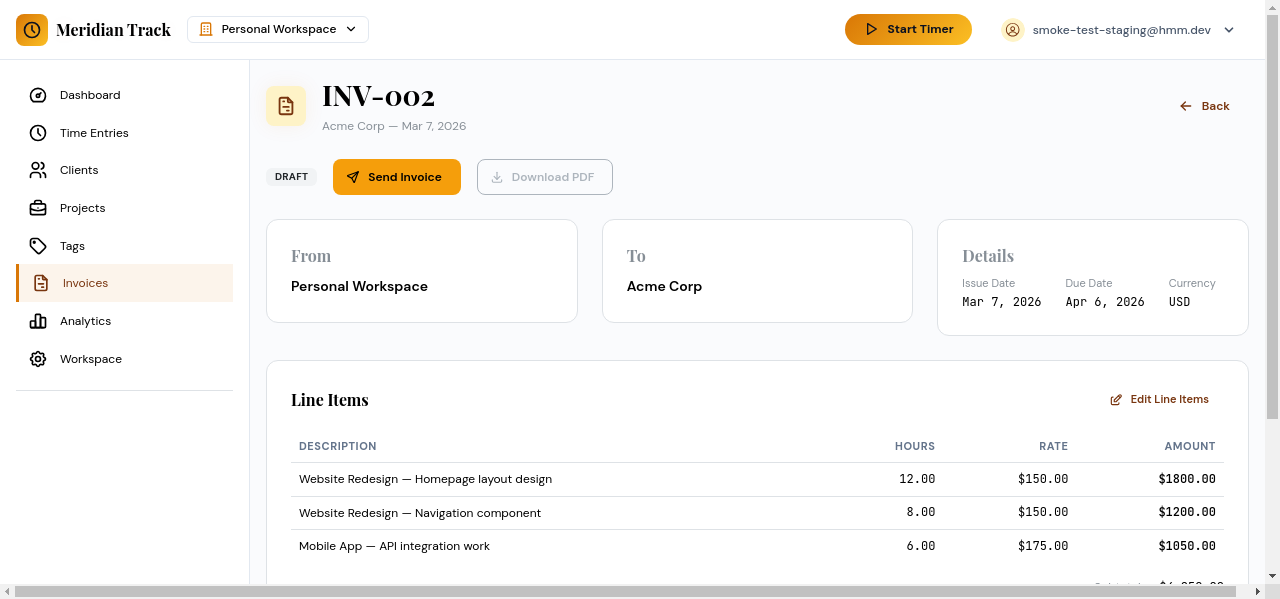Click the invoice document icon beside INV-002
1280x599 pixels.
(x=286, y=106)
